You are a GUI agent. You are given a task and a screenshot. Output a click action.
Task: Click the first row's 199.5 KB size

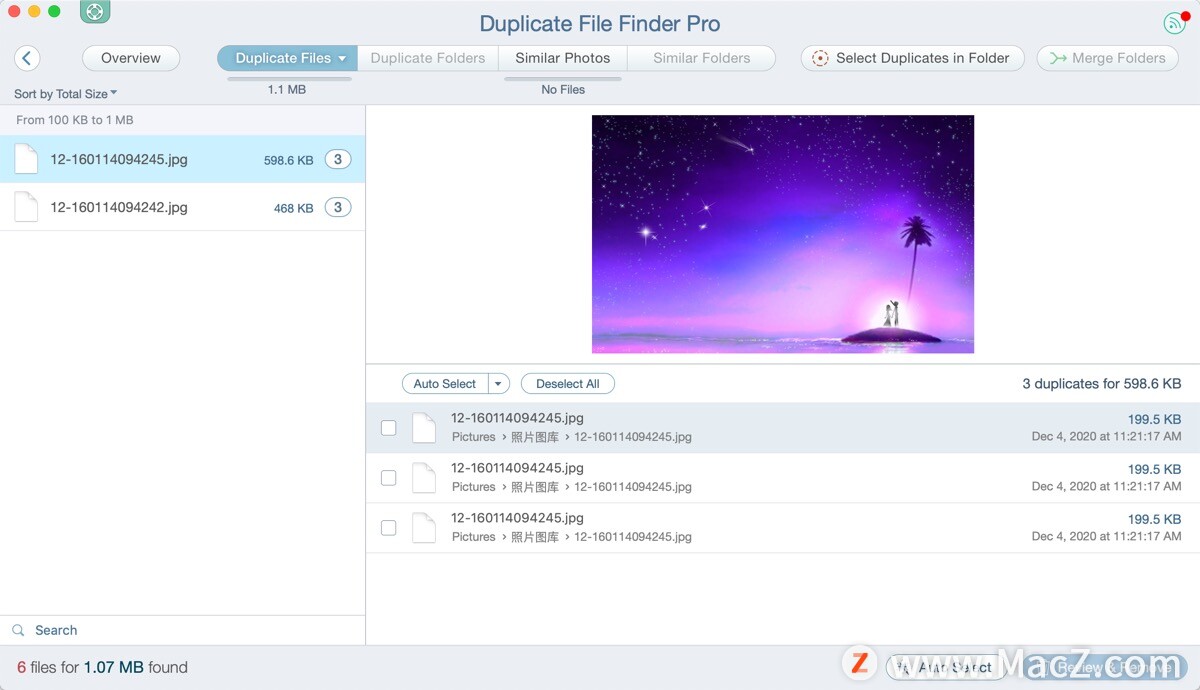(x=1155, y=420)
